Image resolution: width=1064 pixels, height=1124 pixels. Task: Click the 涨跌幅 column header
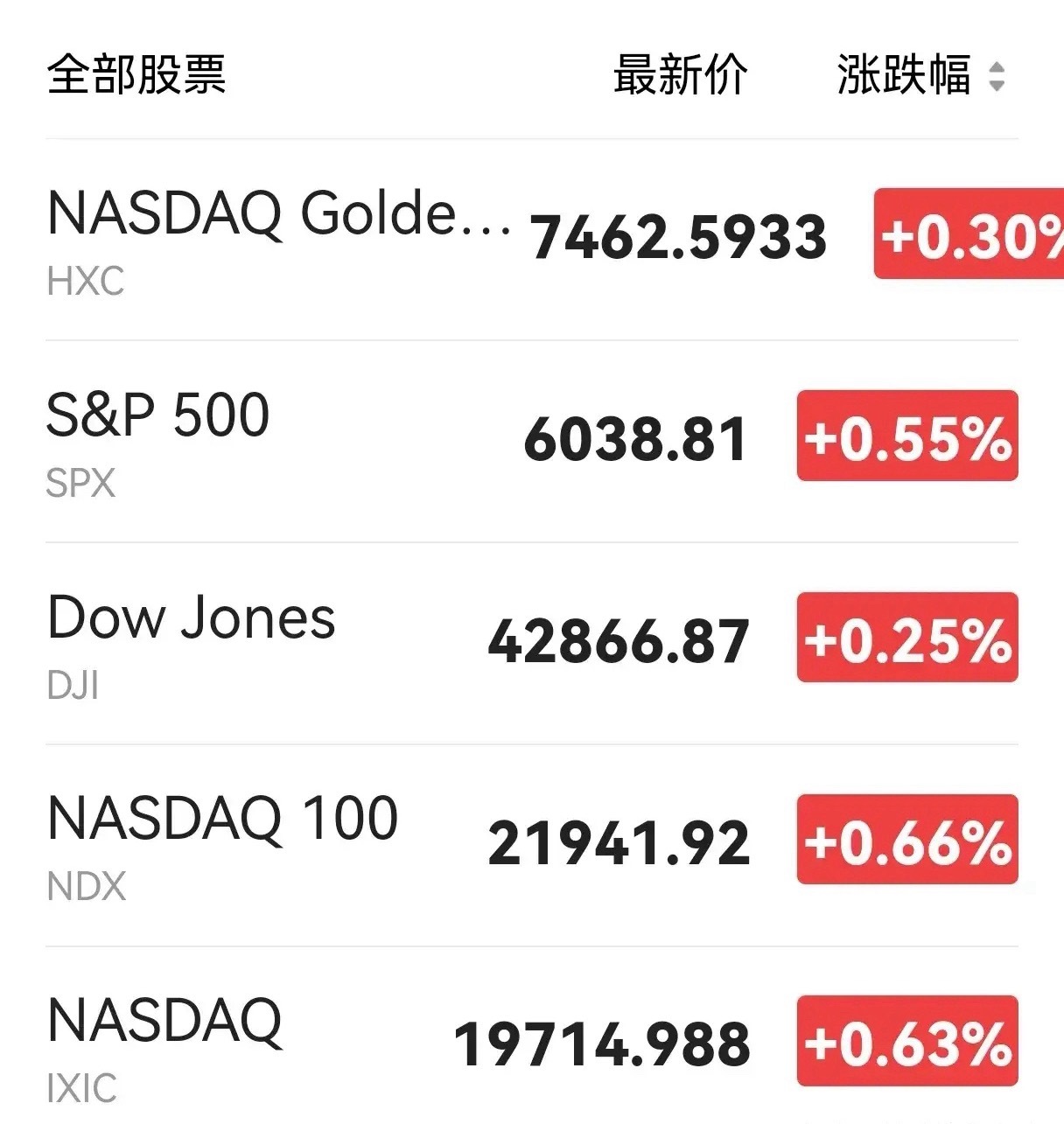tap(904, 74)
